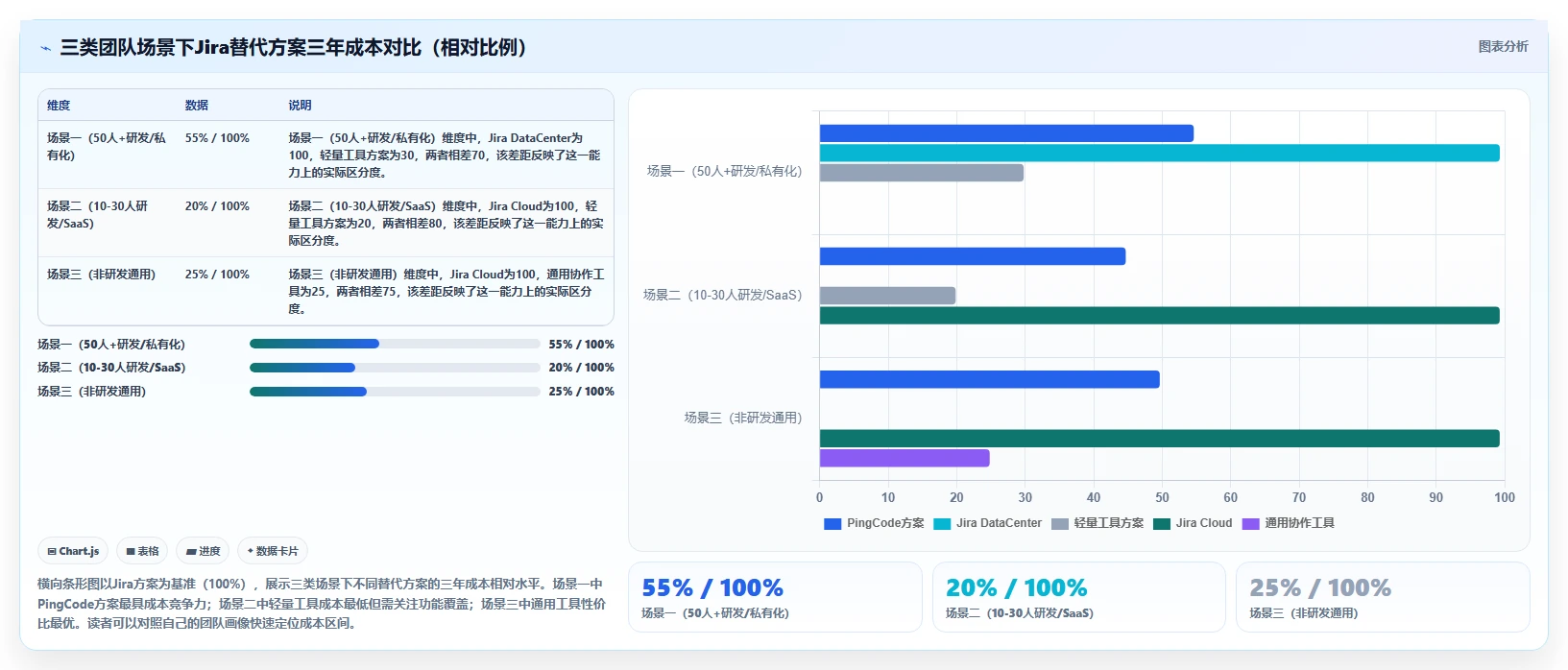Click the PingCode方案 legend color swatch
Screen dimensions: 1568x670
pyautogui.click(x=832, y=524)
